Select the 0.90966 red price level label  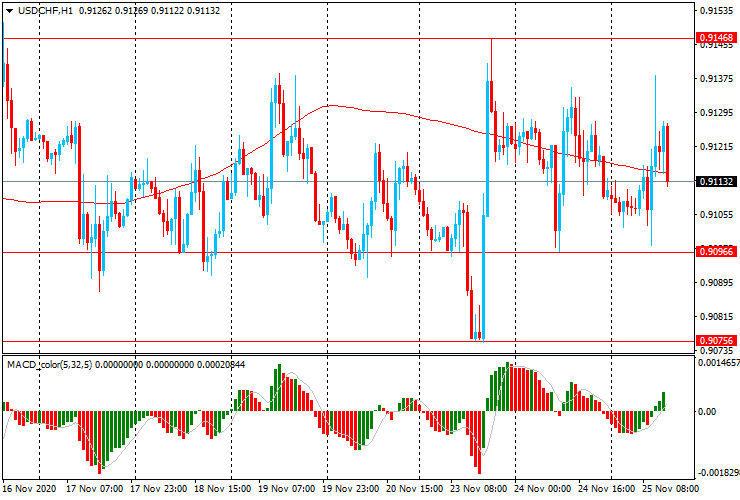(718, 253)
